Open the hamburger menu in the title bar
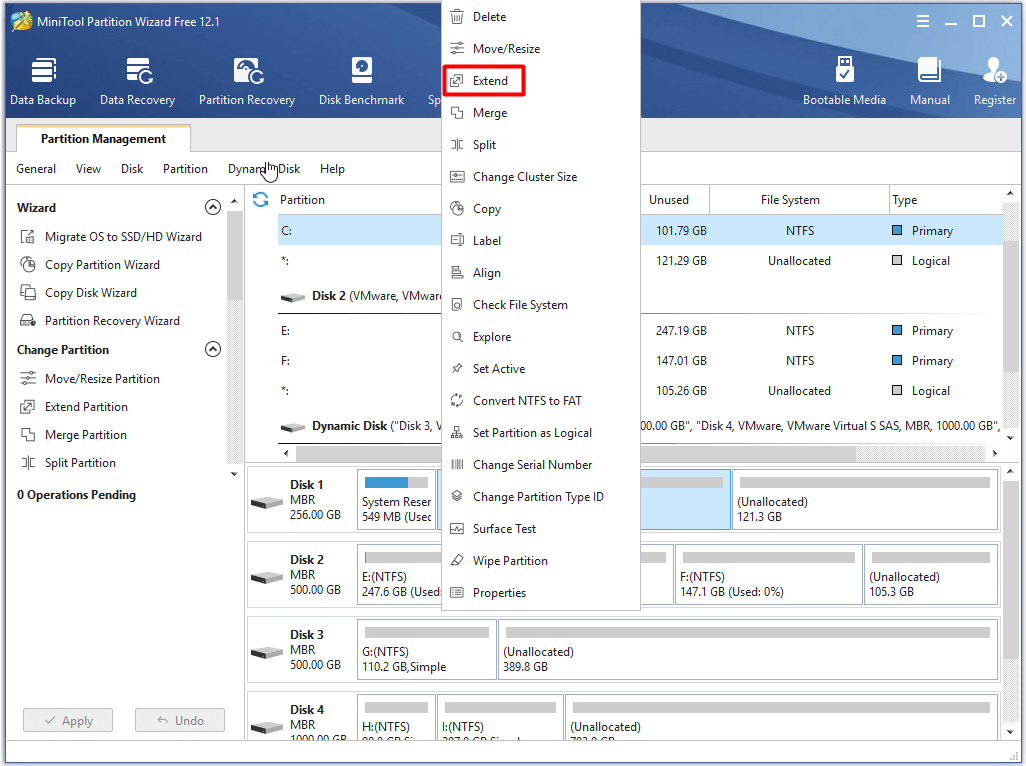 click(x=923, y=21)
